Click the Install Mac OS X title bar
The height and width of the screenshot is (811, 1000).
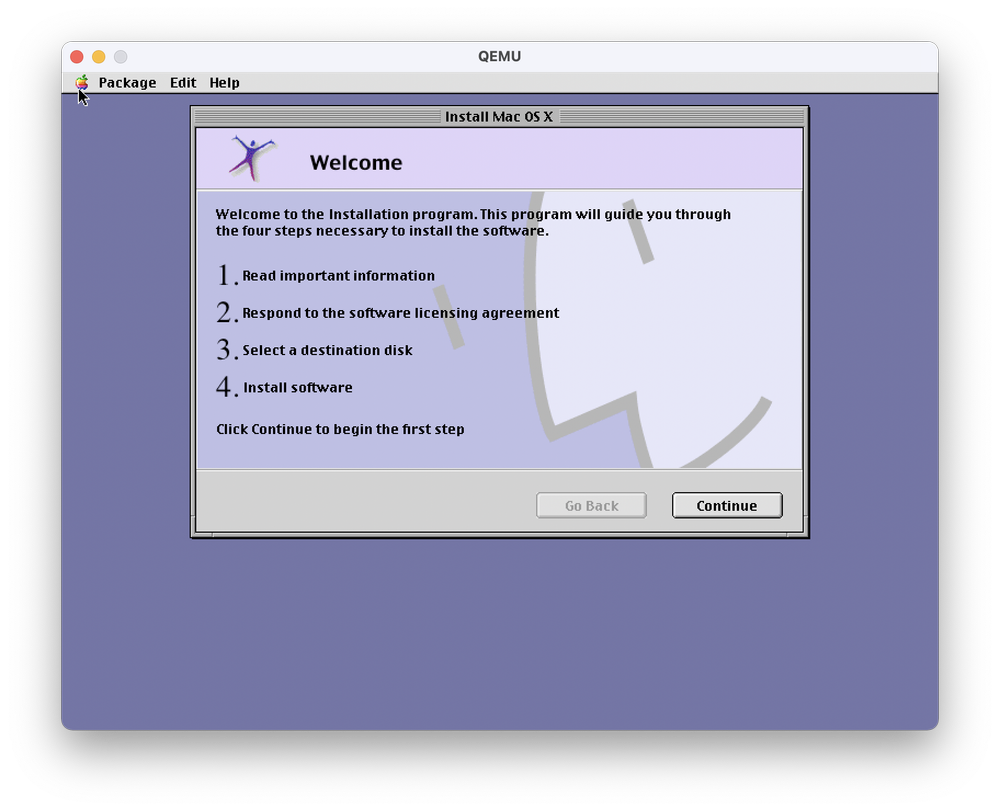click(499, 117)
